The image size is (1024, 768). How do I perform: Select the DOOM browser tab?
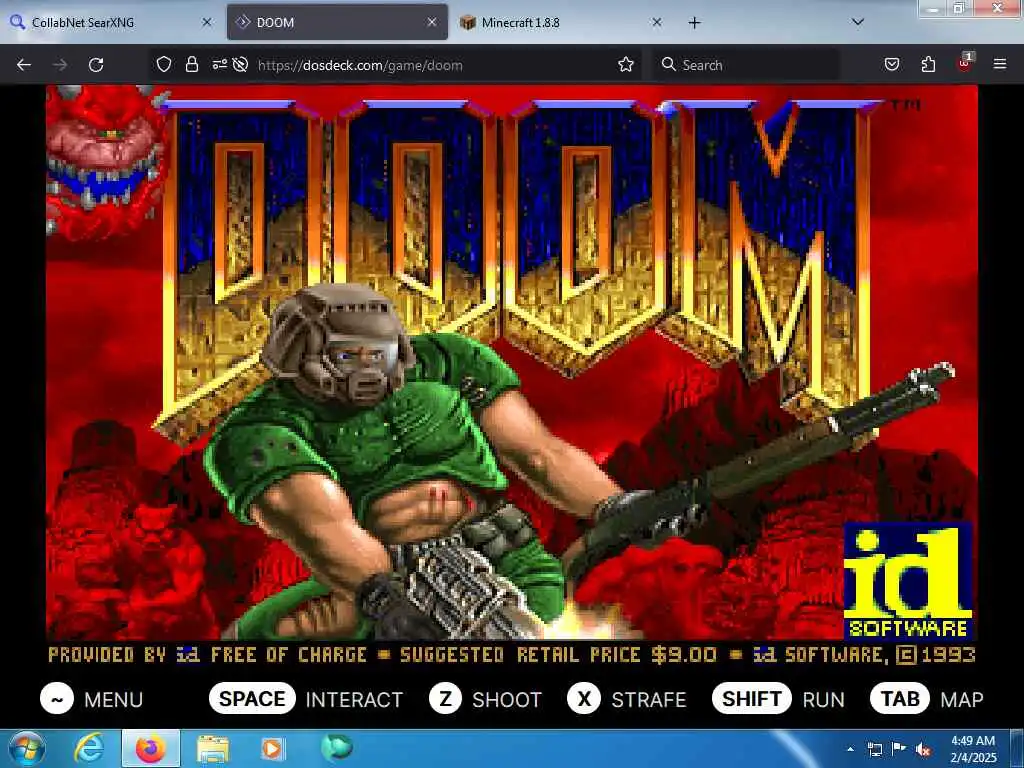tap(338, 22)
